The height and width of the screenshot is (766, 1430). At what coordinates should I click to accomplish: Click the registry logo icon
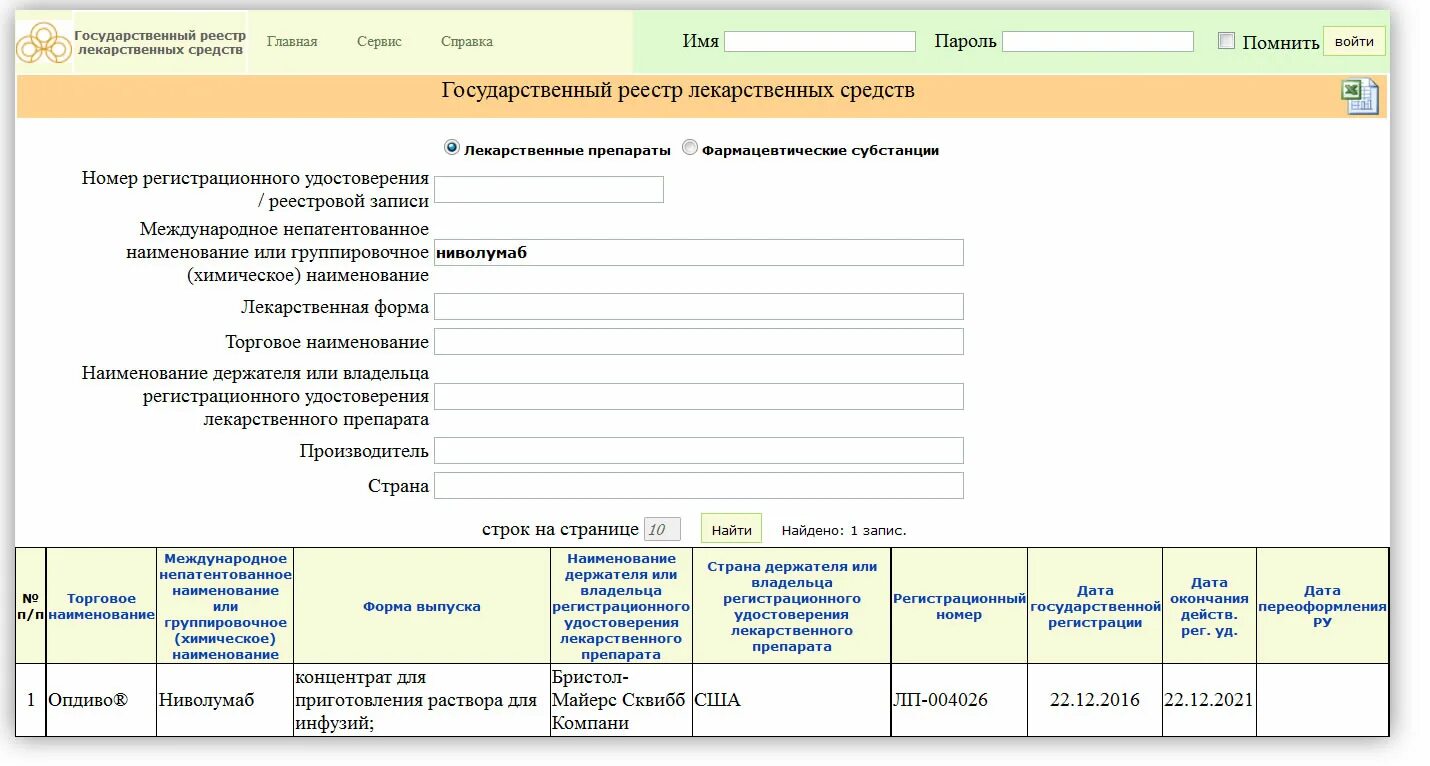(x=43, y=42)
